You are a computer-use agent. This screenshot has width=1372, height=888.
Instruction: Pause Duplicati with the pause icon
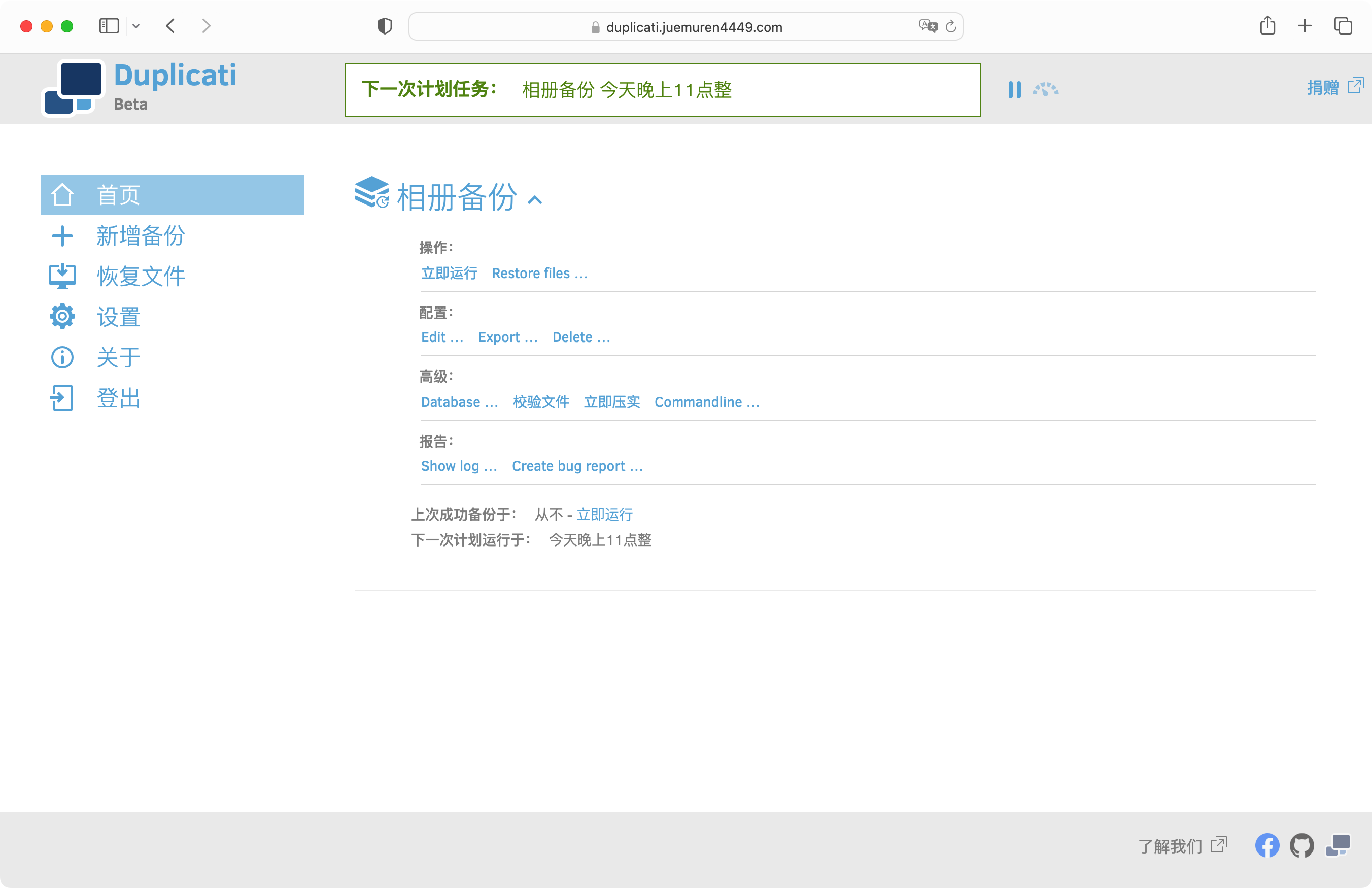[1014, 90]
